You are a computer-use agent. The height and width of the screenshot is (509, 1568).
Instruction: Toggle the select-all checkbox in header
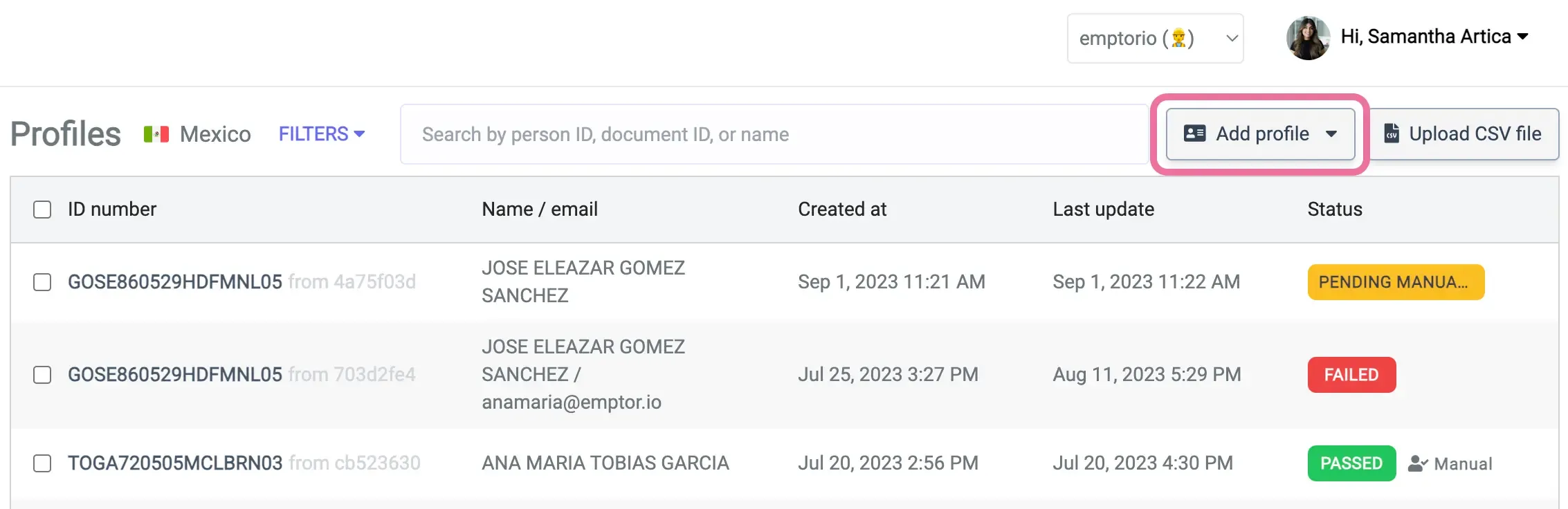pos(42,210)
